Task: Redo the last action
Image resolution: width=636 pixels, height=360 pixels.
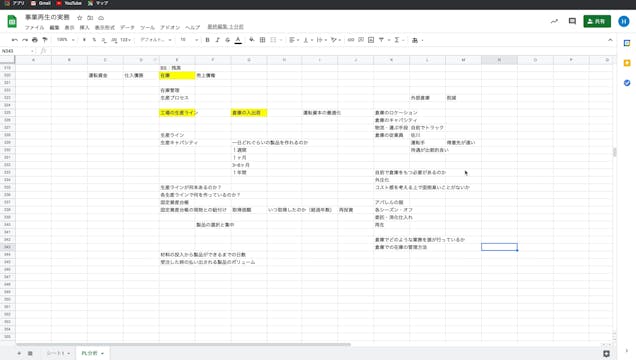Action: click(25, 40)
